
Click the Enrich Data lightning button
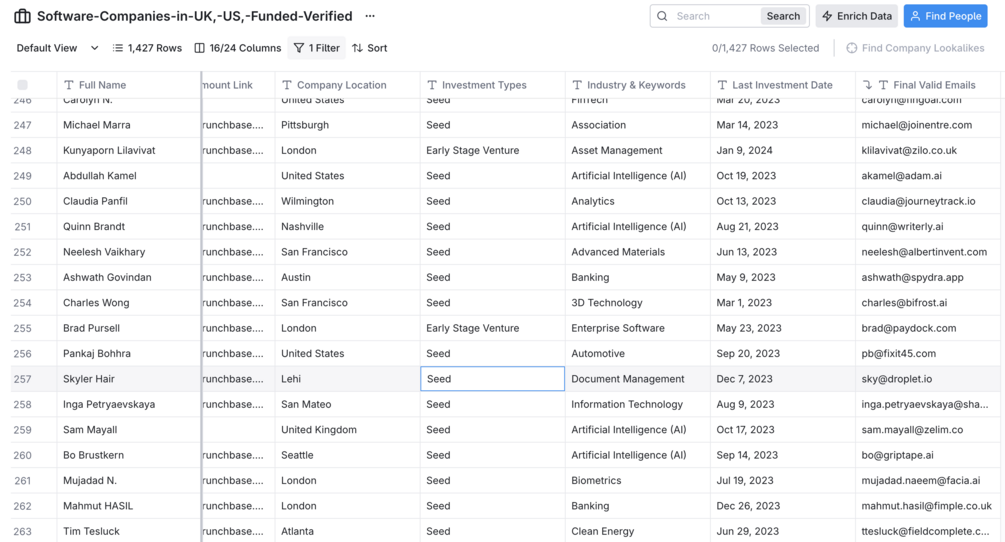click(856, 16)
